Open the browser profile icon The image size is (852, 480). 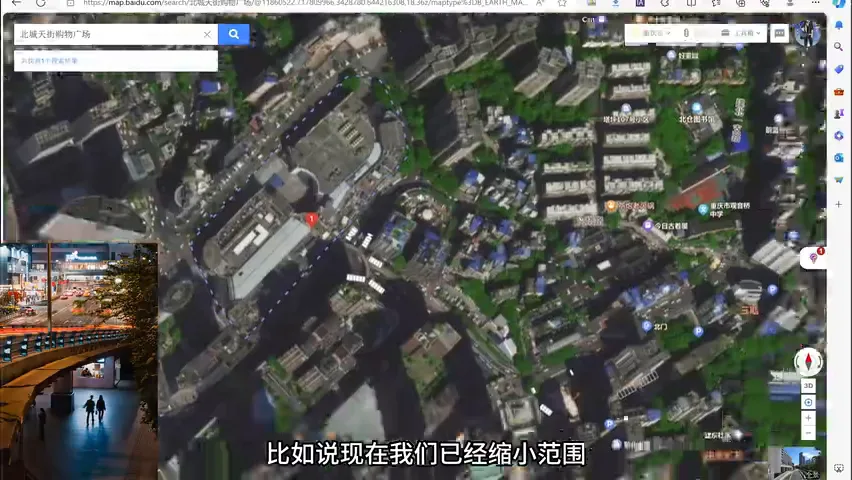[x=790, y=3]
